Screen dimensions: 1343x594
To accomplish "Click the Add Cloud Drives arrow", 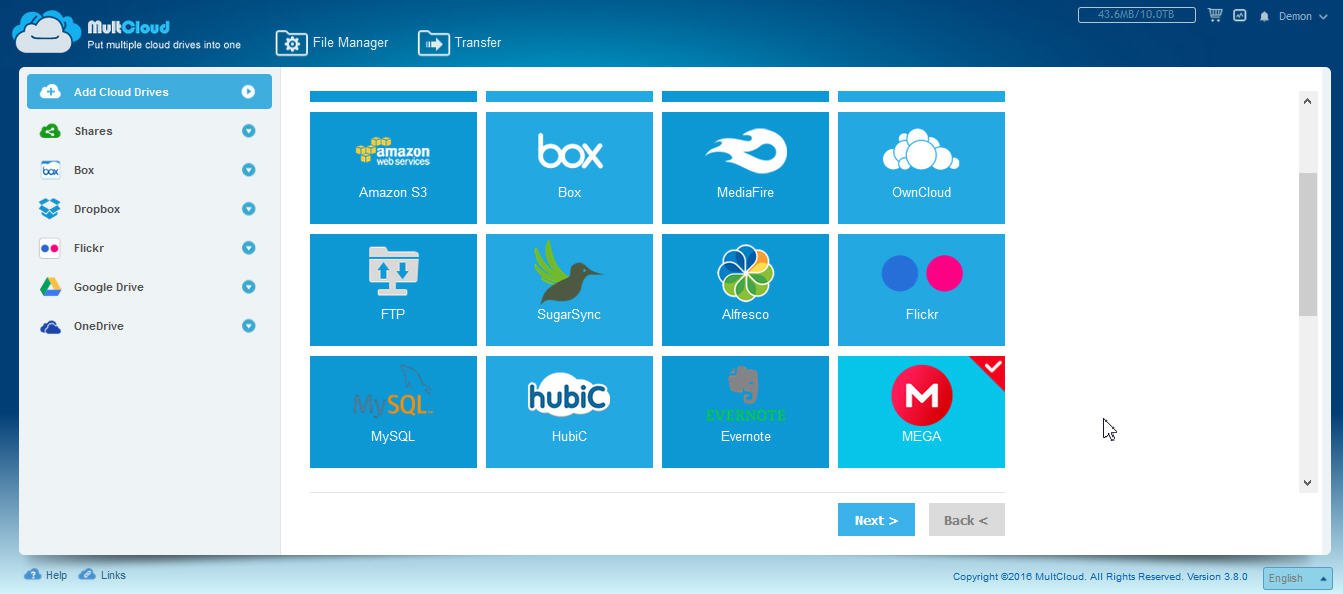I will (248, 92).
